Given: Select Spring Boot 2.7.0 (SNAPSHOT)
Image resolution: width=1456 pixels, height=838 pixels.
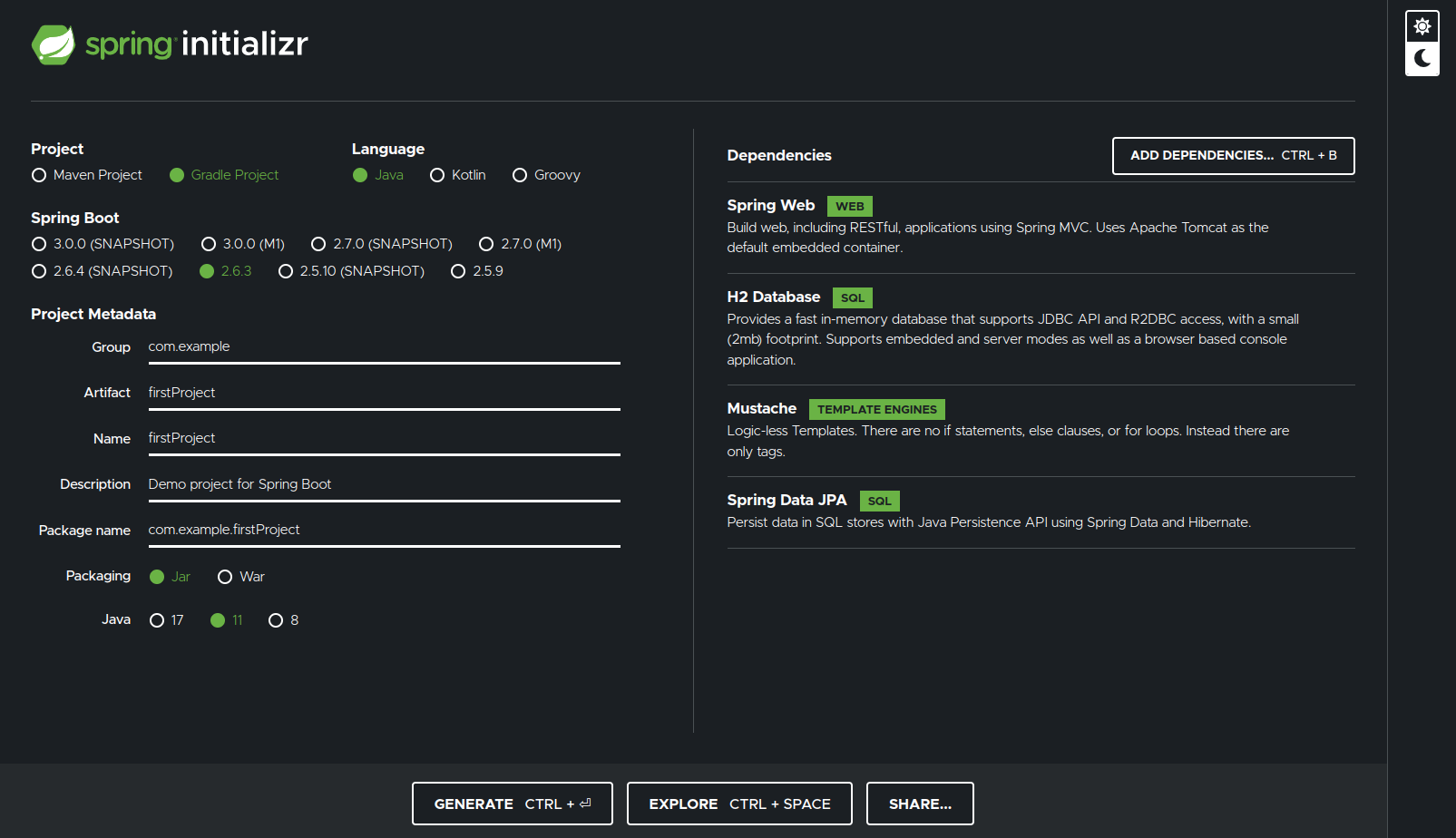Looking at the screenshot, I should (x=382, y=244).
